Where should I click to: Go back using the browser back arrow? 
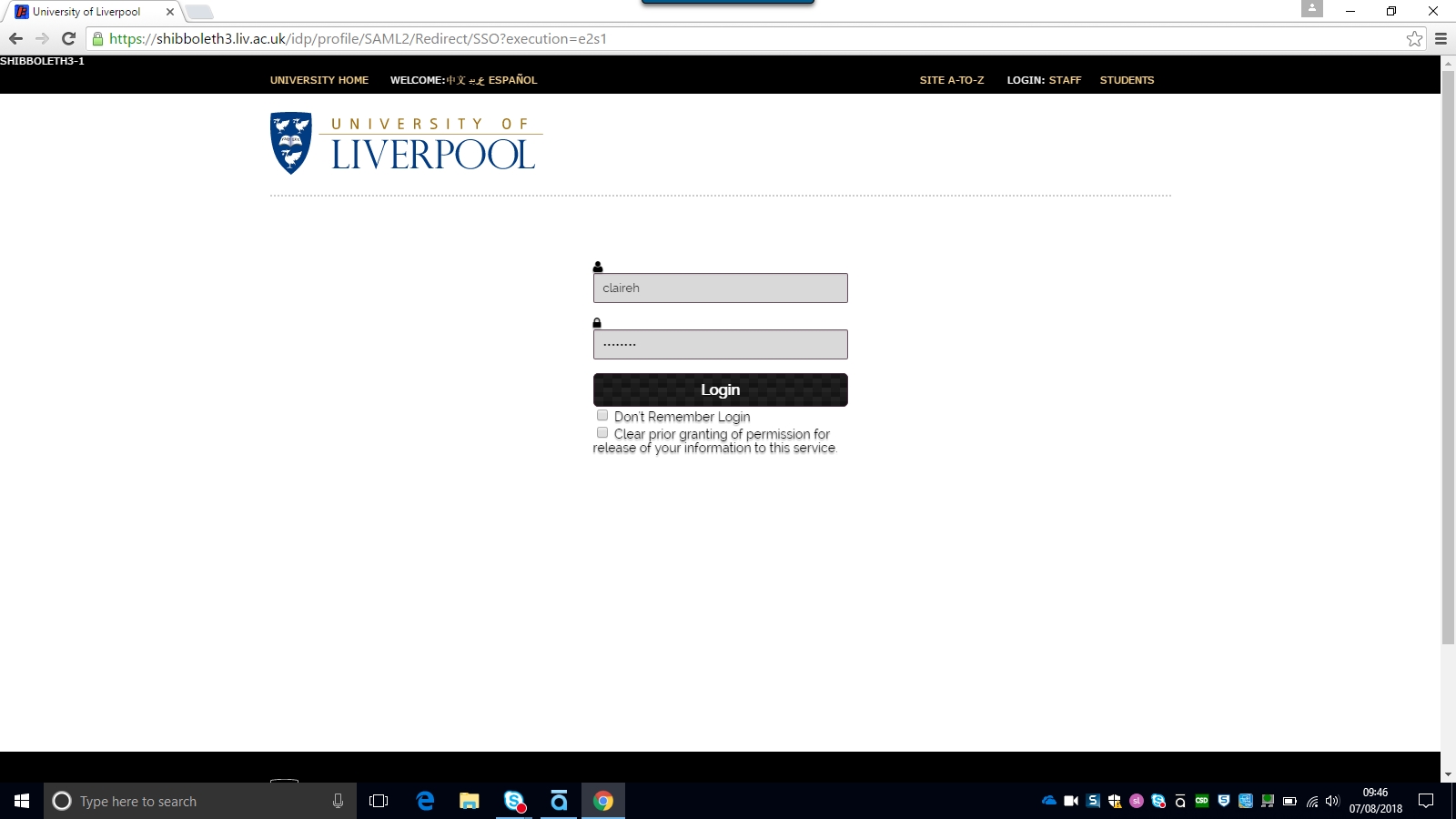click(x=15, y=38)
